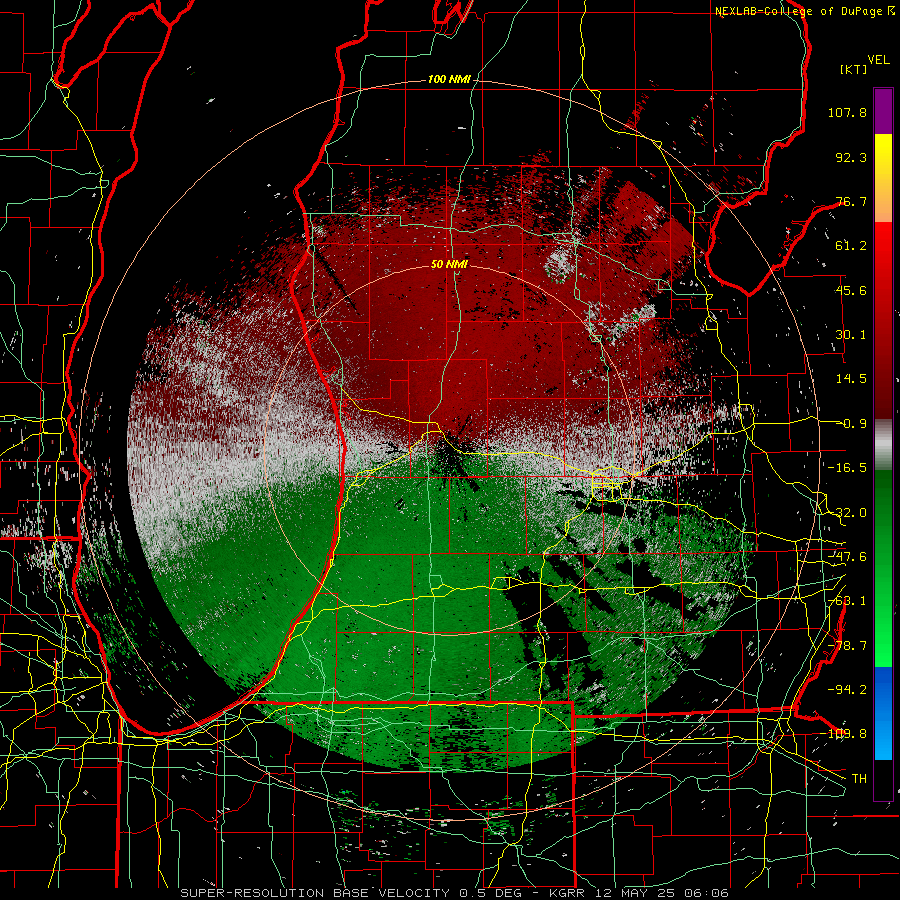Pick the gray near-zero color bar segment
Viewport: 900px width, 900px height.
coord(883,445)
